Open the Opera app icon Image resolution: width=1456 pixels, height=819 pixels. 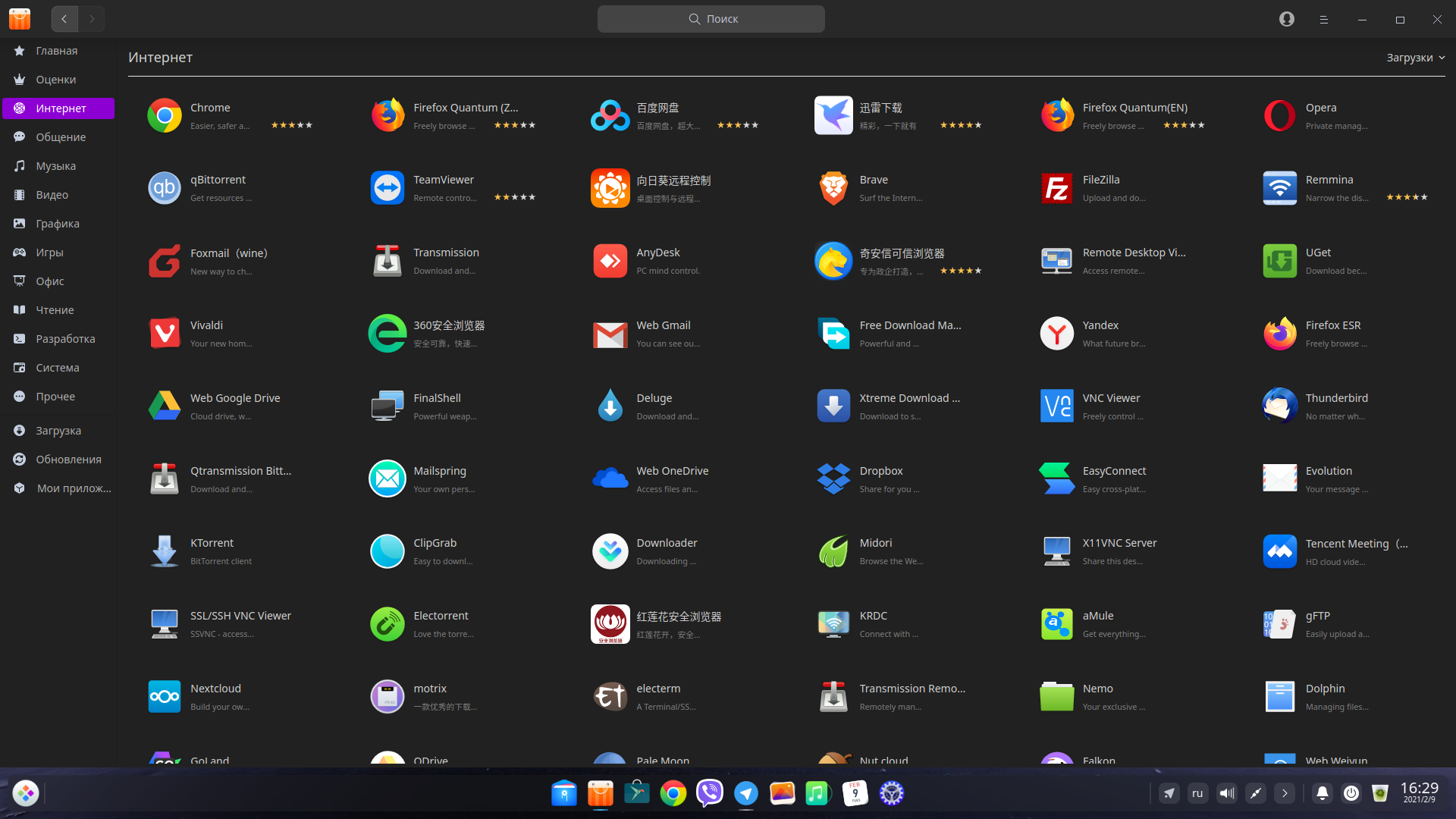tap(1279, 115)
